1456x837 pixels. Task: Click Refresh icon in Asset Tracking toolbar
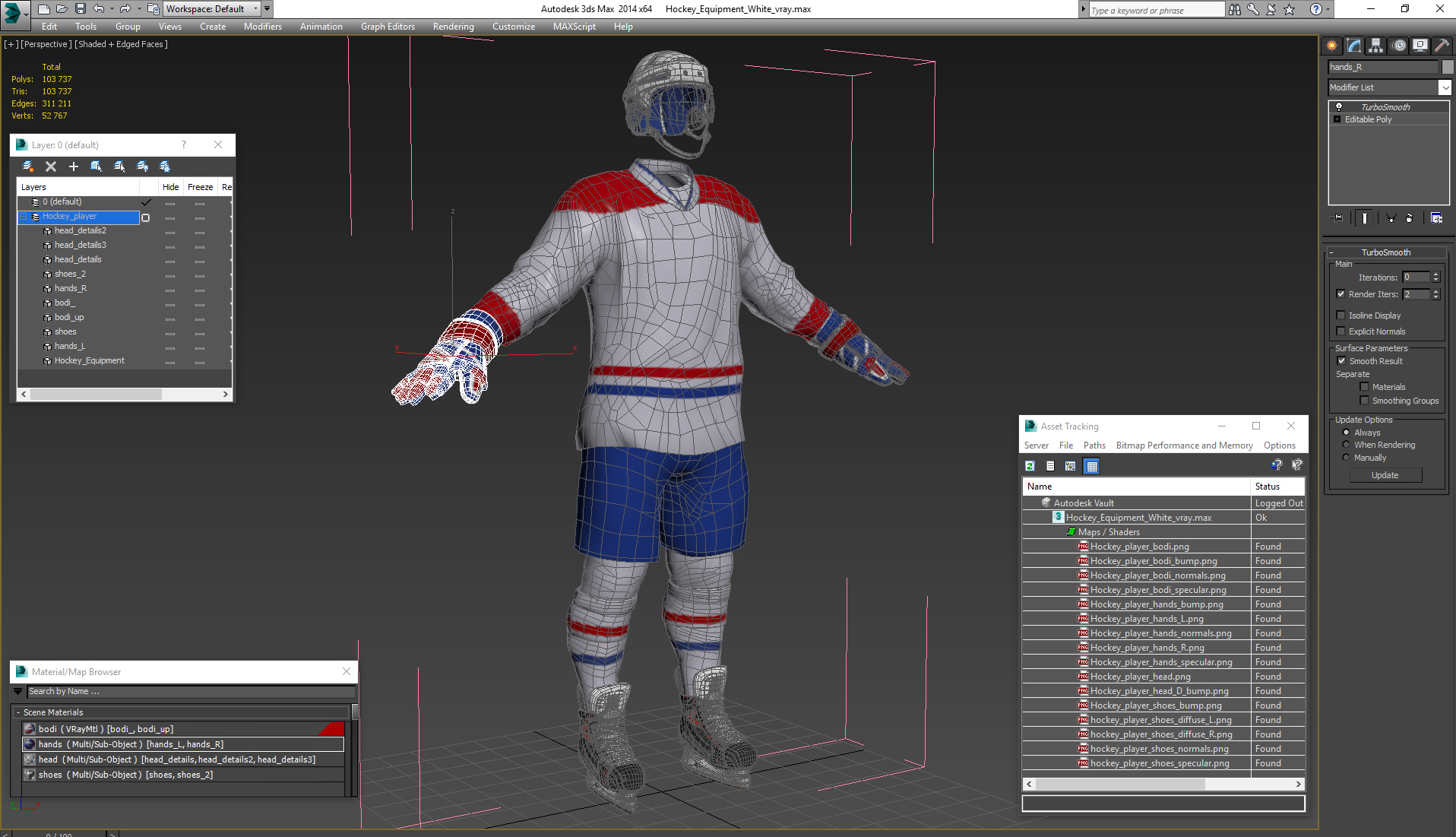click(x=1030, y=466)
